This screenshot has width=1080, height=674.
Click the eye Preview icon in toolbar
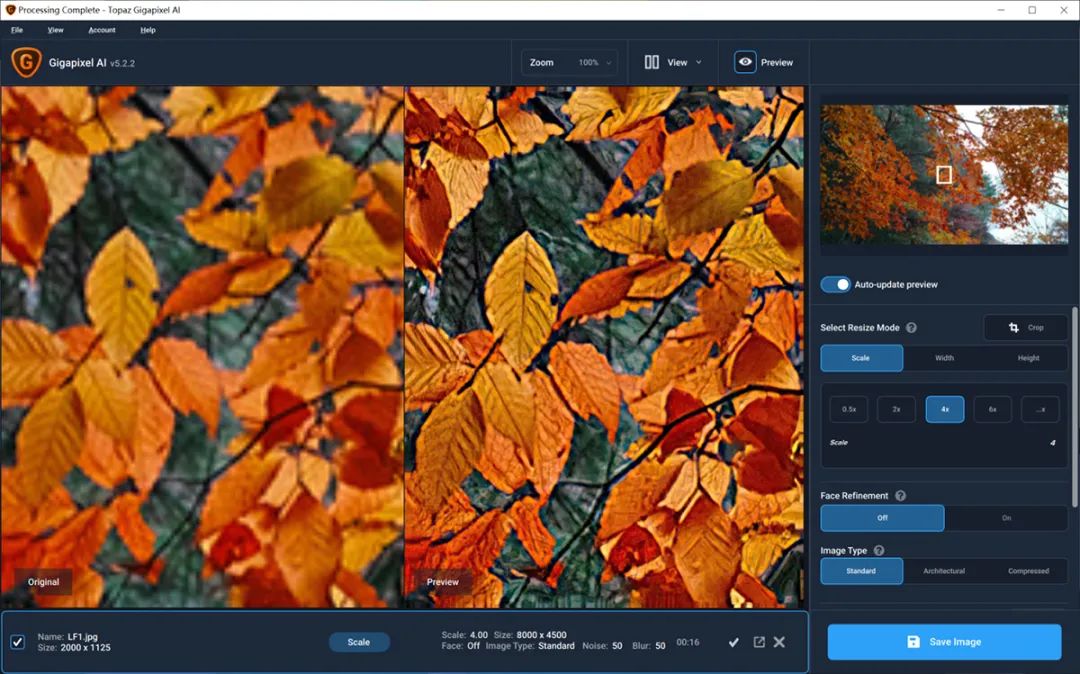745,62
